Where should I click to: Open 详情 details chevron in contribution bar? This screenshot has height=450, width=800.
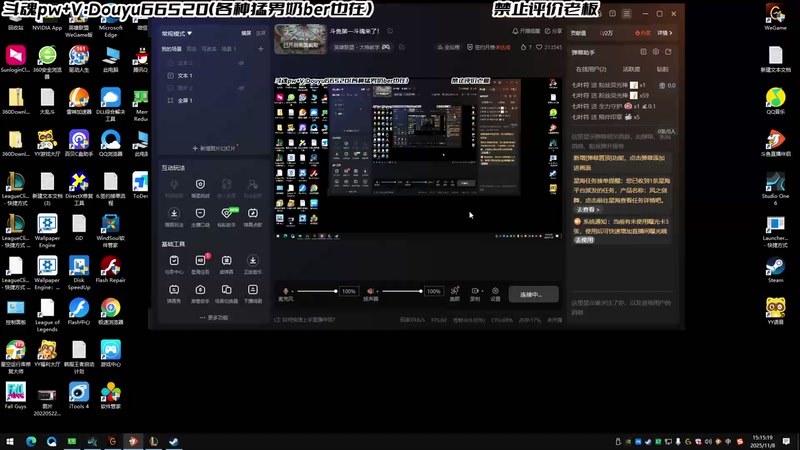tap(664, 33)
